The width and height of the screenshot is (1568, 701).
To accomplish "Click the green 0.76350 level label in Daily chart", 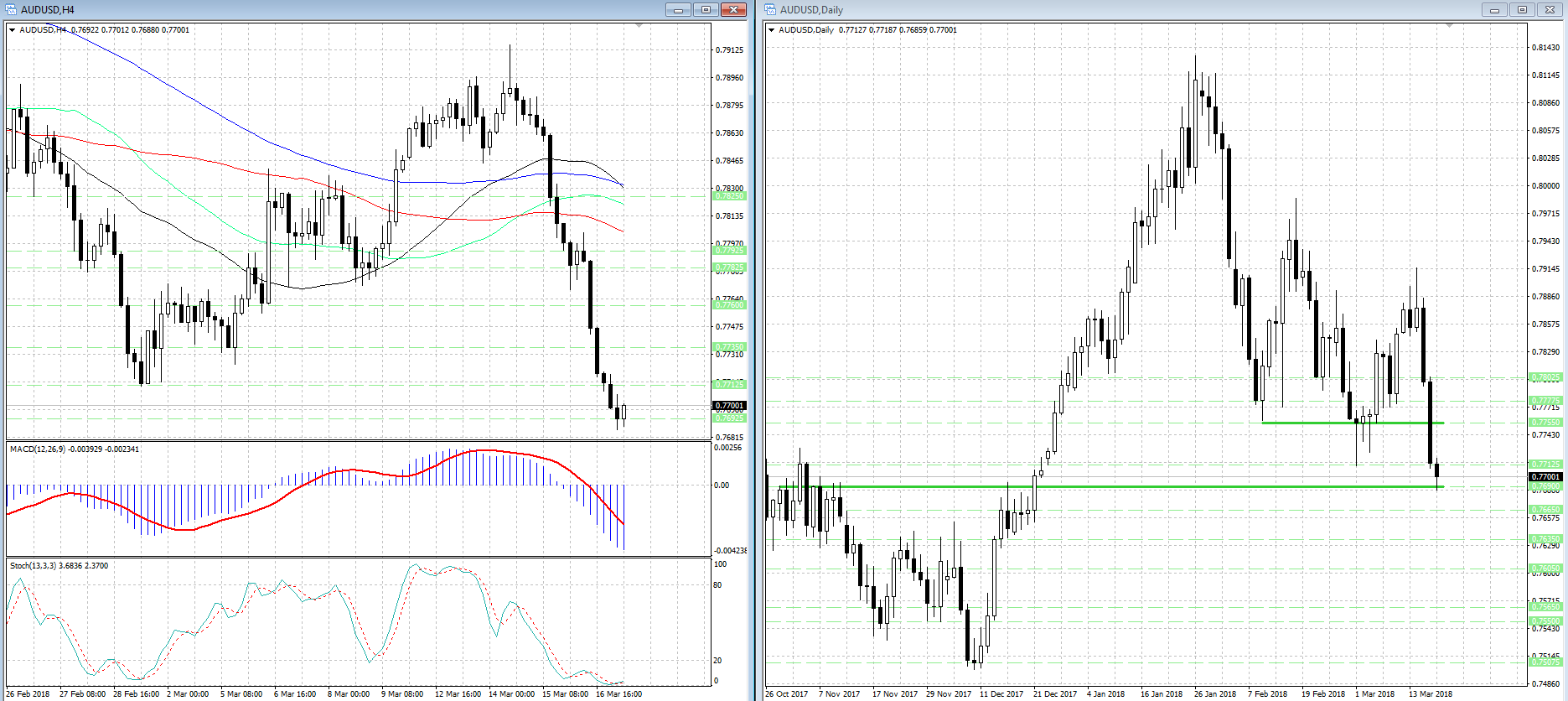I will [1545, 539].
